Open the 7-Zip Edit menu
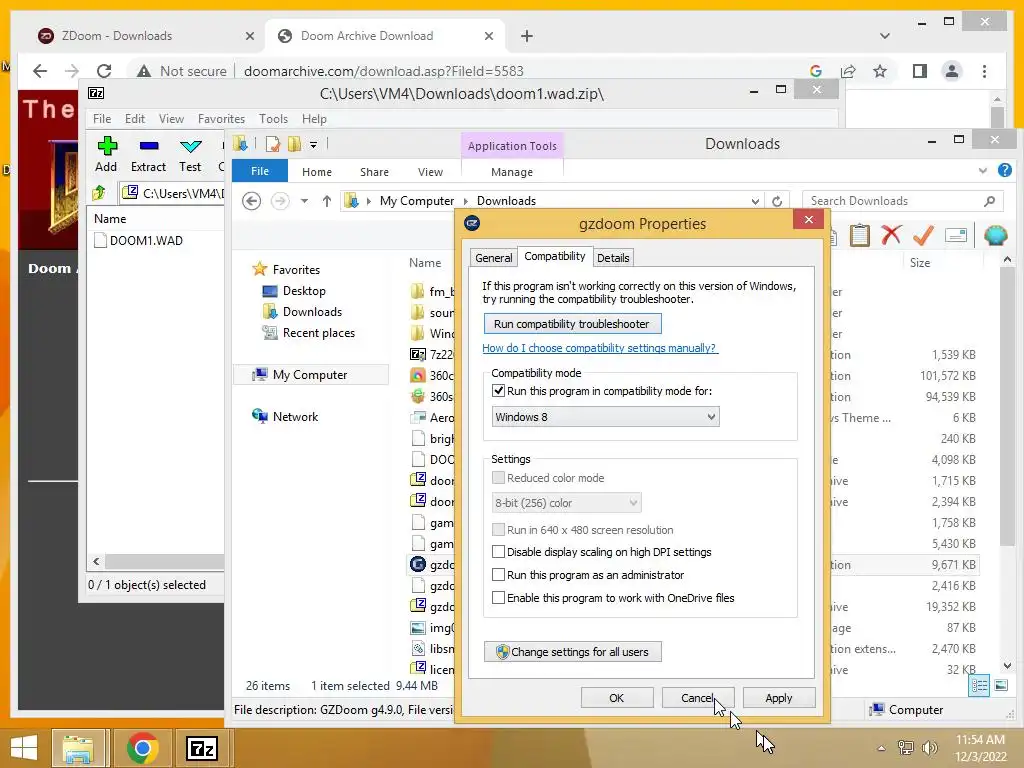 [135, 119]
